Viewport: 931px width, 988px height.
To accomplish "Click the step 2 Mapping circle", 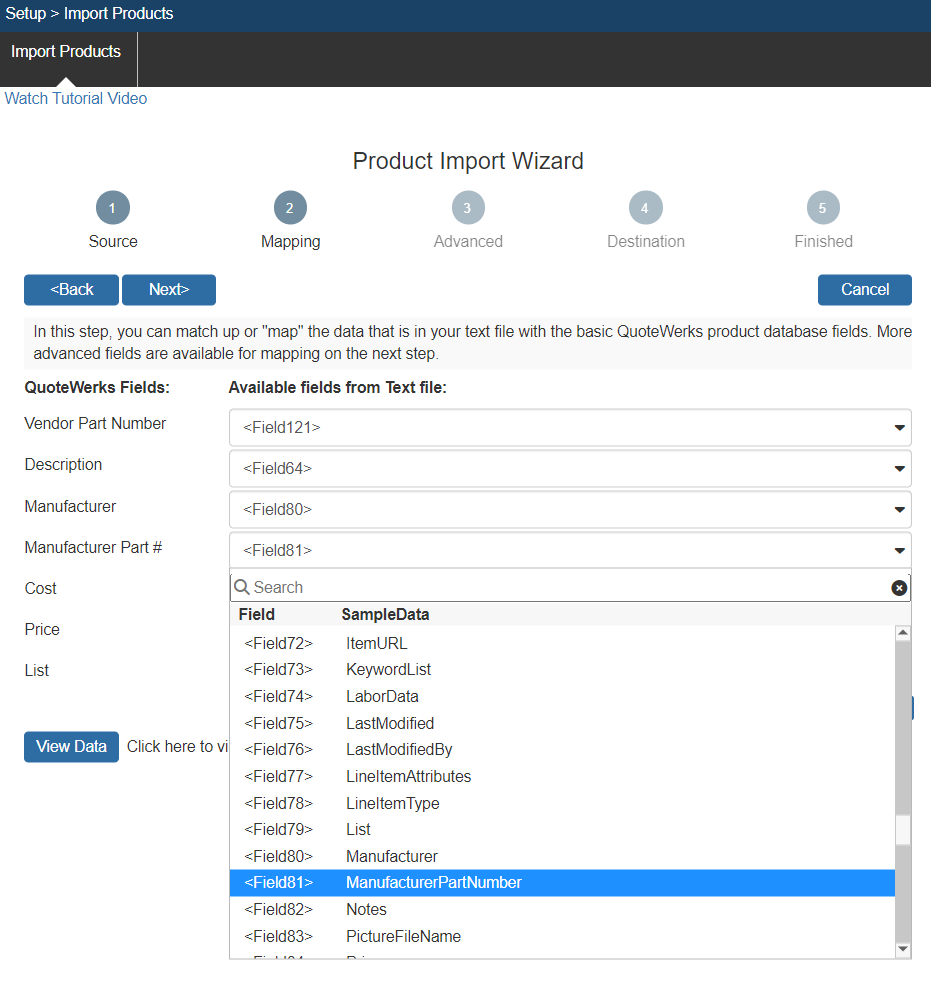I will [x=290, y=208].
